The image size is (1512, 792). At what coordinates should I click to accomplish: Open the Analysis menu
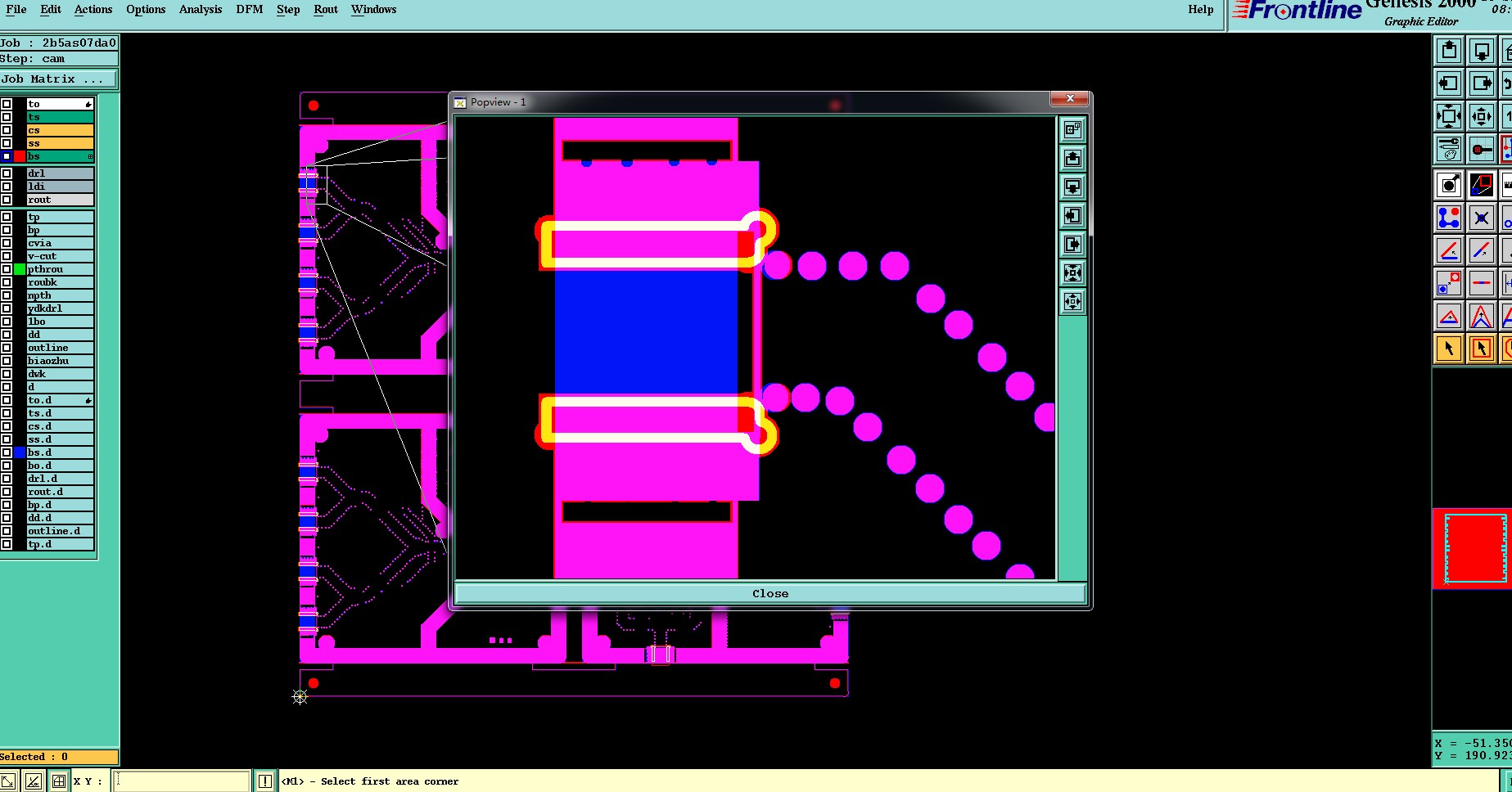(x=201, y=10)
